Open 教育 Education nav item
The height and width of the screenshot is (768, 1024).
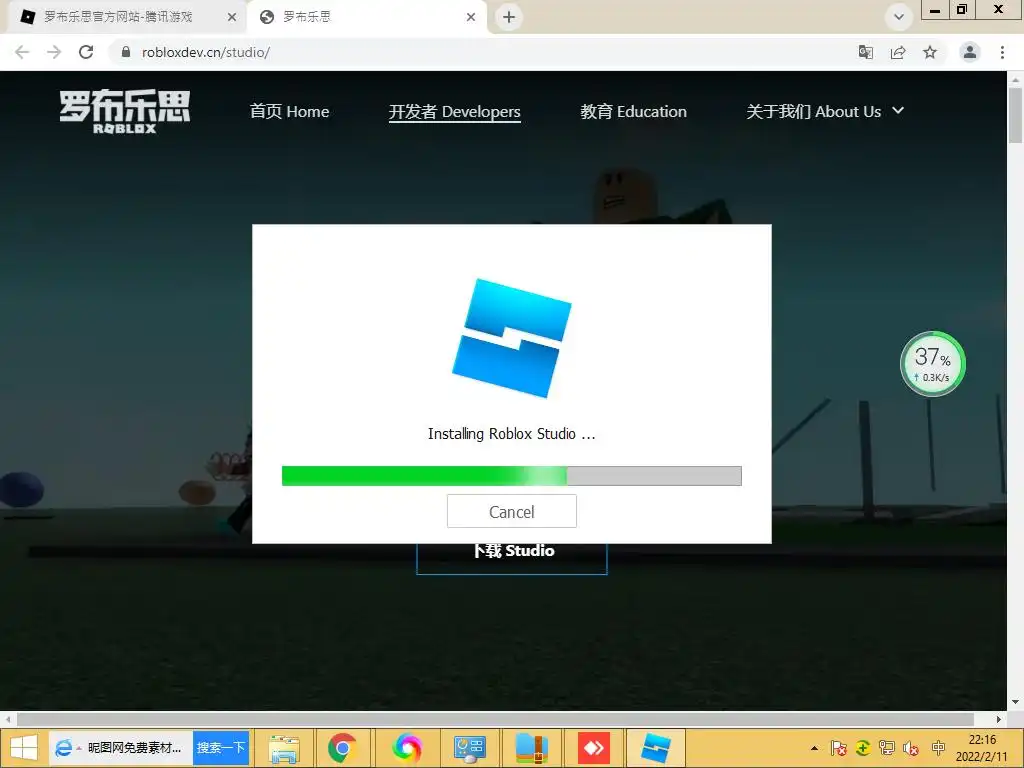633,112
